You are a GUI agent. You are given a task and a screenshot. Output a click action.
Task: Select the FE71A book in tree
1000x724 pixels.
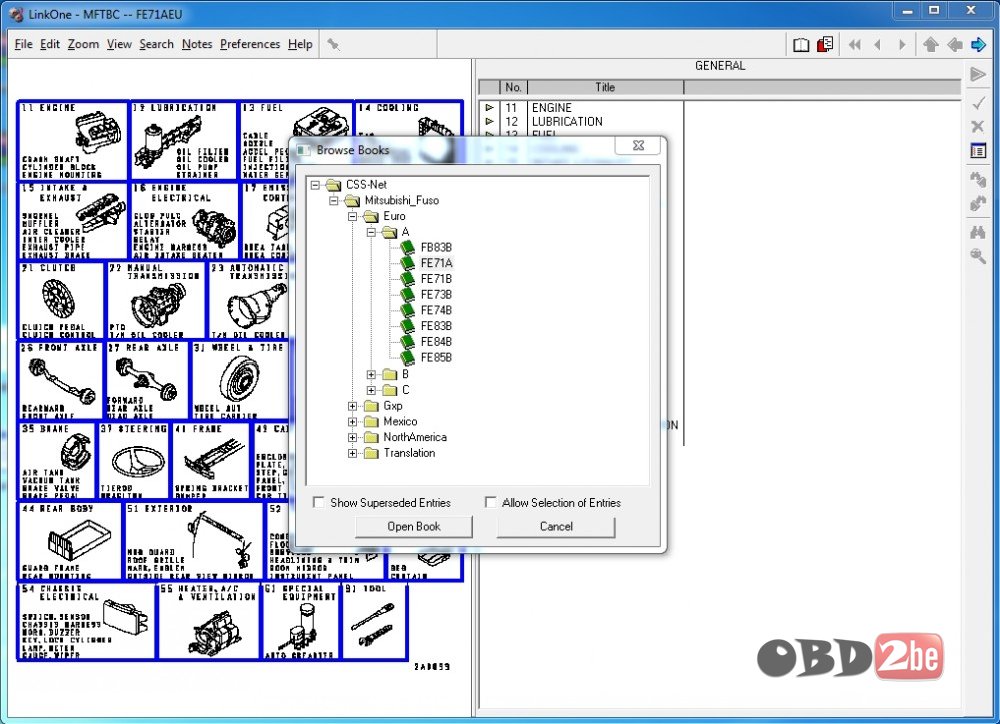[436, 263]
